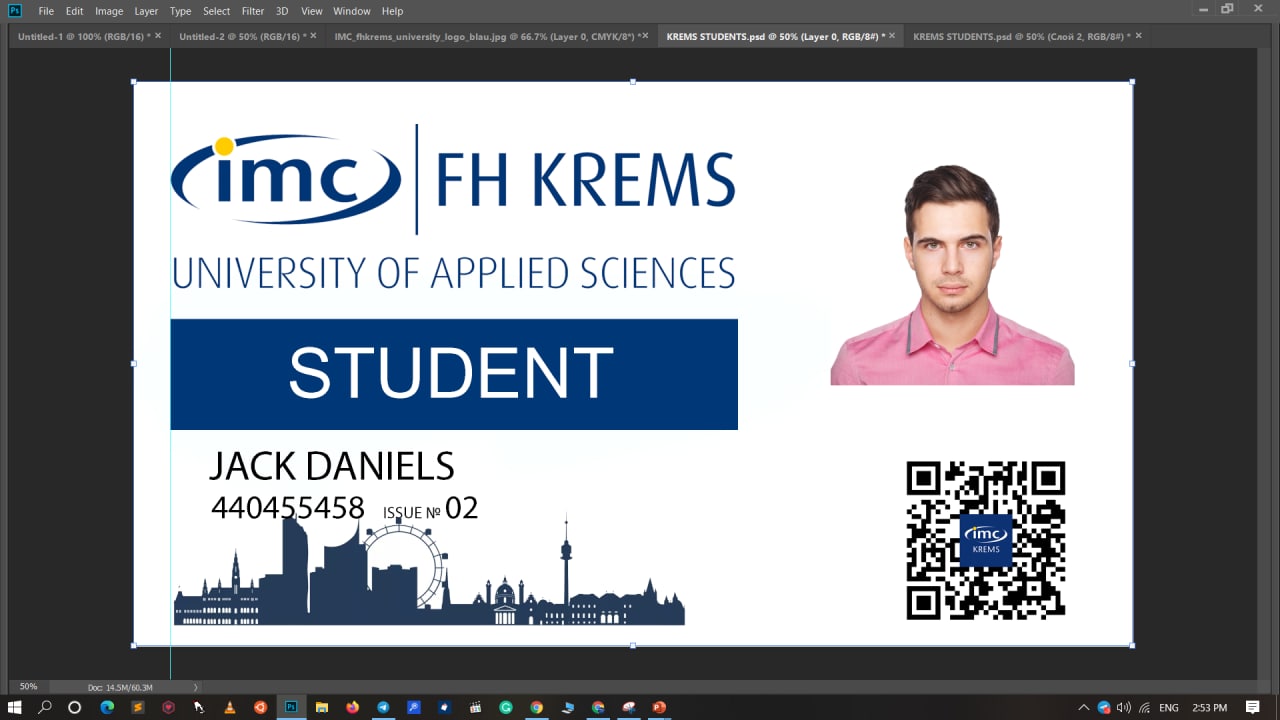Open Cortana circle on taskbar
The image size is (1280, 720).
coord(74,707)
